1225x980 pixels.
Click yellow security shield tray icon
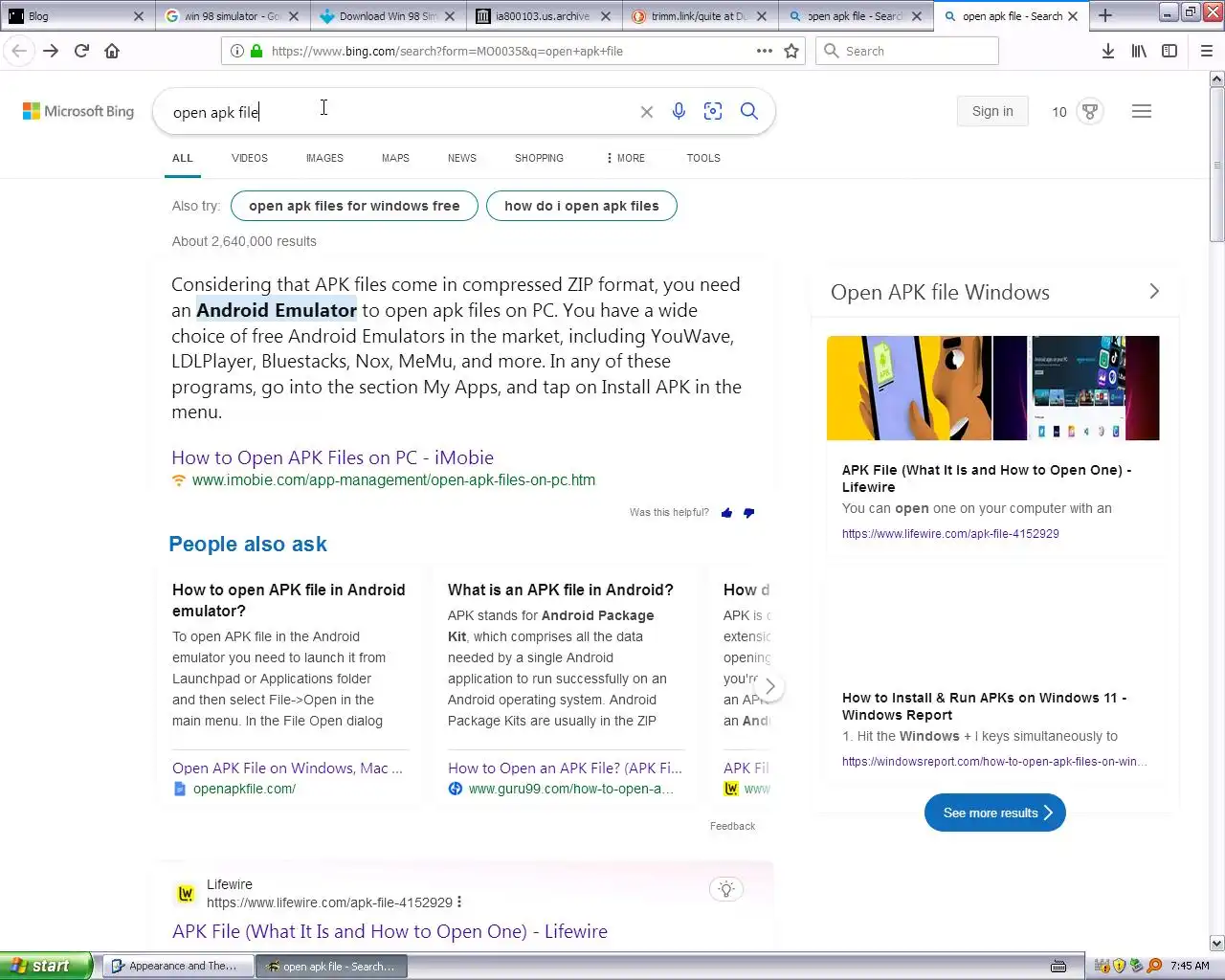coord(1119,966)
